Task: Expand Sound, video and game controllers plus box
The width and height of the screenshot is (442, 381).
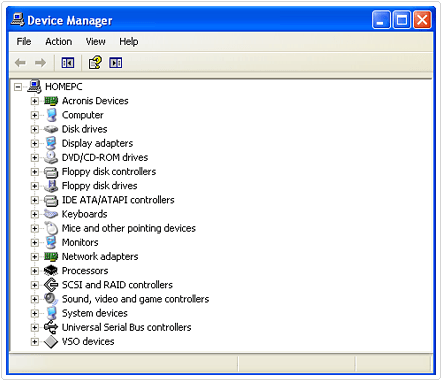Action: click(x=34, y=299)
